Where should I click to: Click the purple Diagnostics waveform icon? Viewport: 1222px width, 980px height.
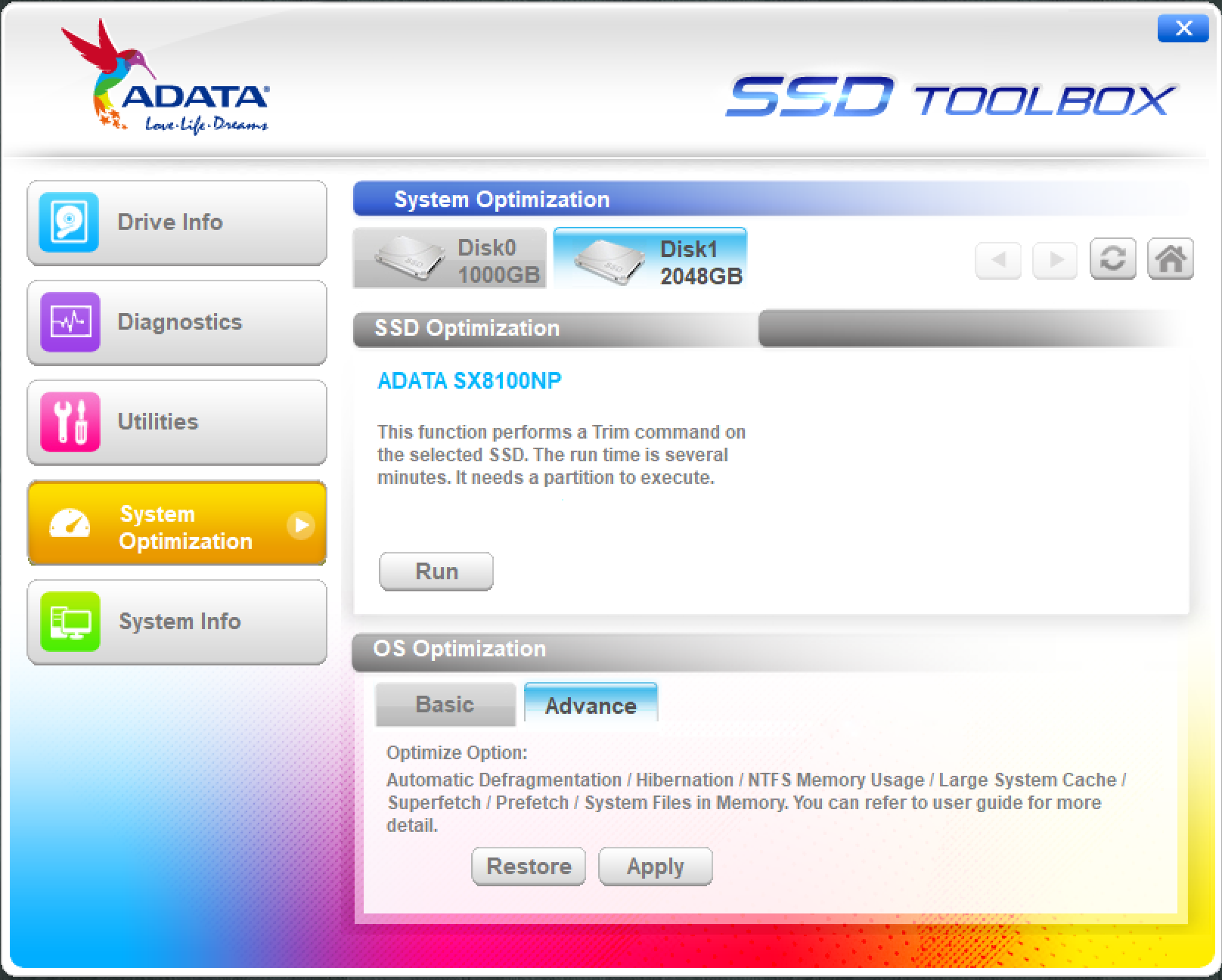coord(70,322)
